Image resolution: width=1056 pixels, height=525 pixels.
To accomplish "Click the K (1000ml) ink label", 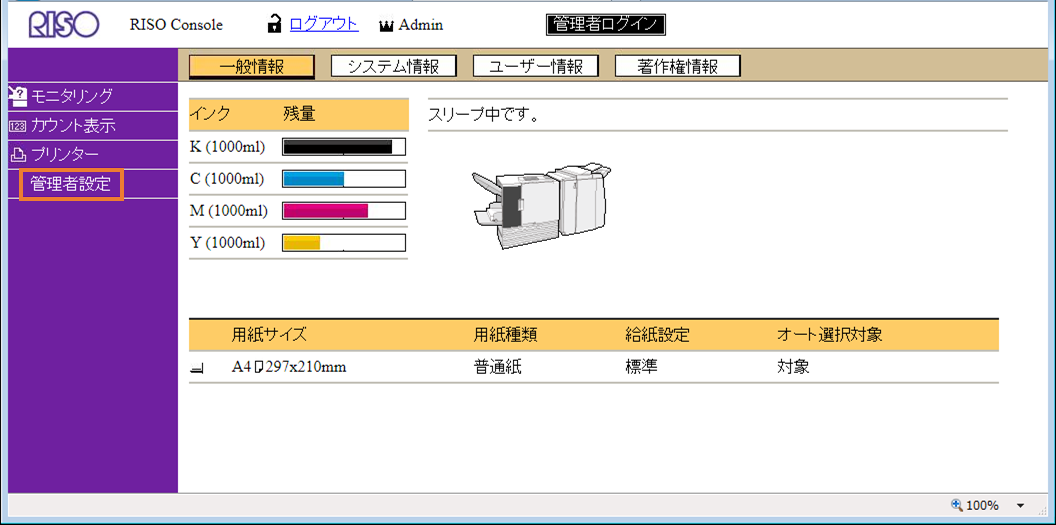I will (x=227, y=147).
